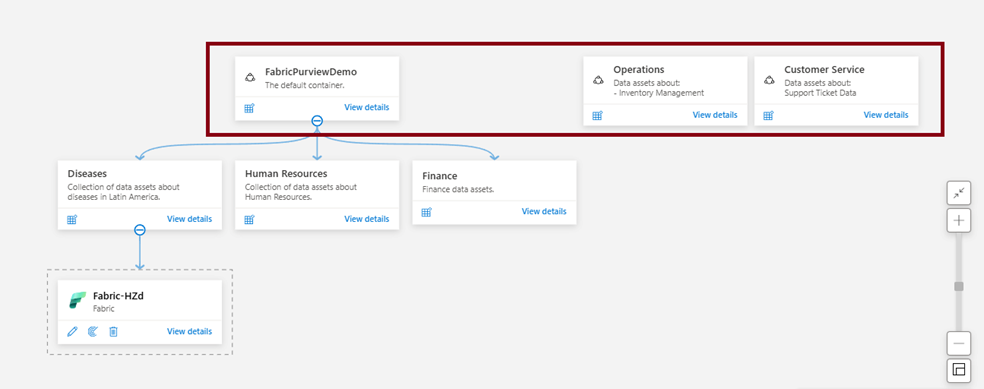Delete the Fabric-HZd source with trash icon

click(x=113, y=331)
